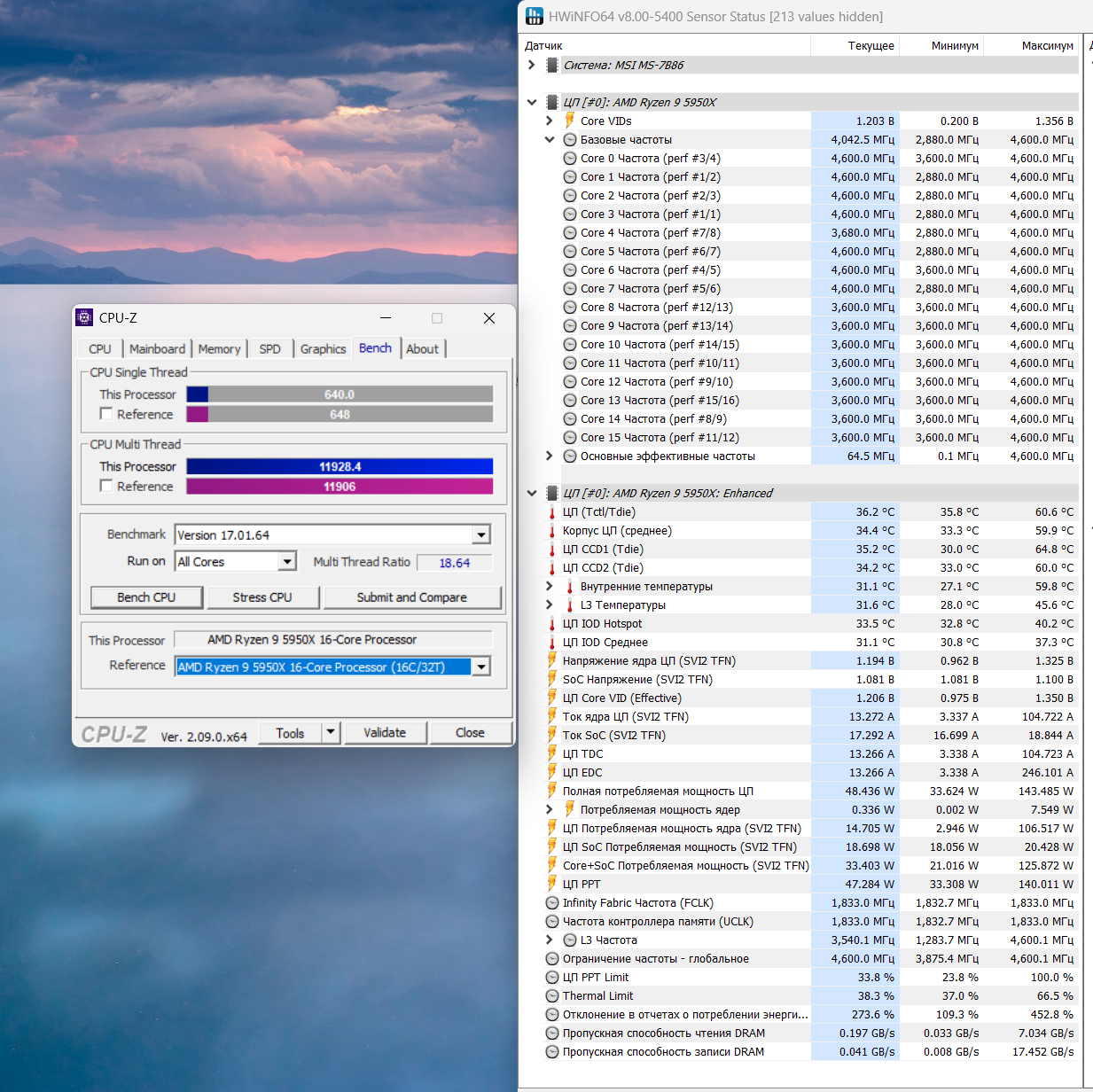Switch to the SPD tab
The height and width of the screenshot is (1092, 1093).
pos(270,349)
